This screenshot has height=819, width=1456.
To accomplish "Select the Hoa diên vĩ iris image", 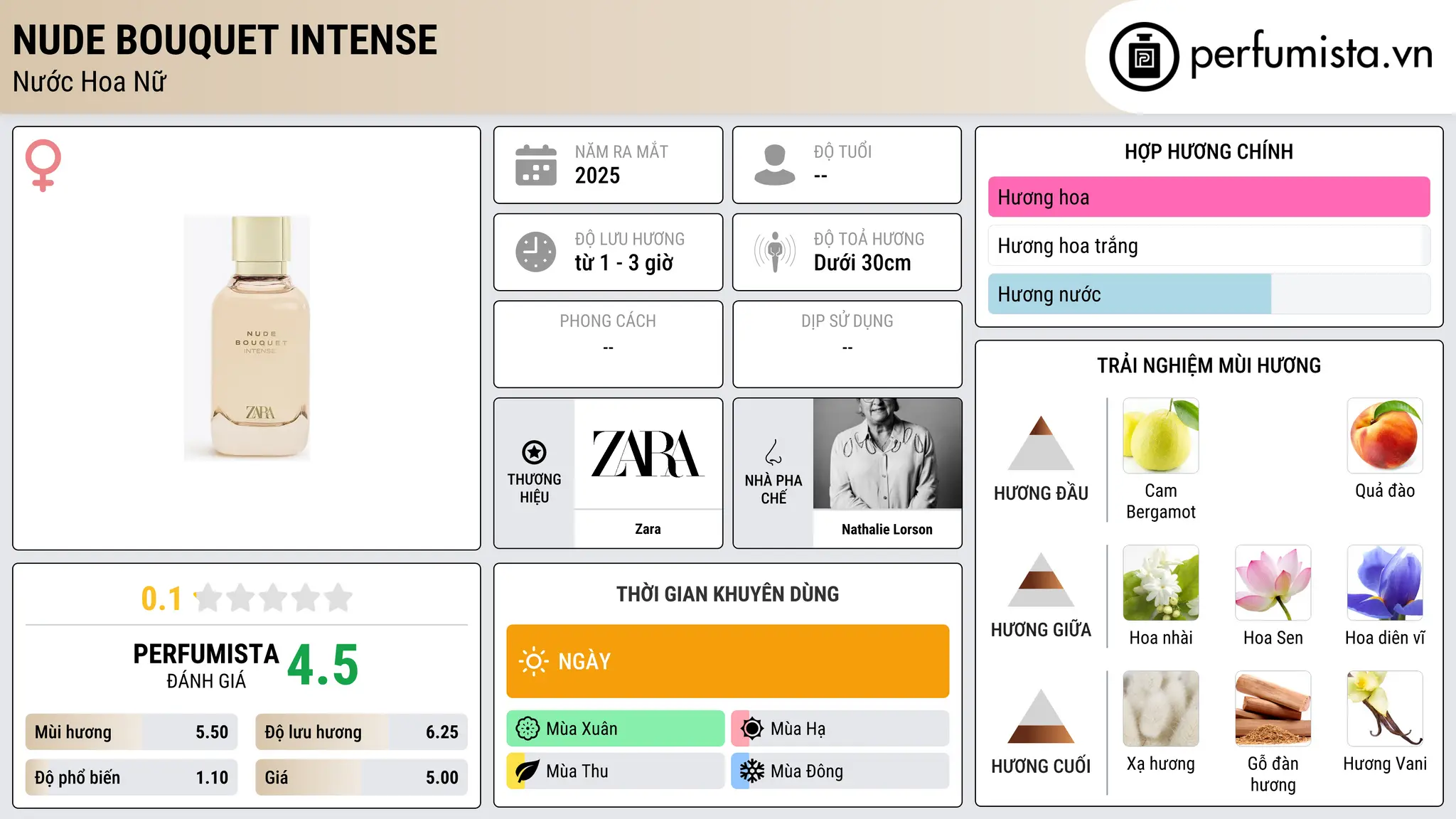I will click(1385, 583).
